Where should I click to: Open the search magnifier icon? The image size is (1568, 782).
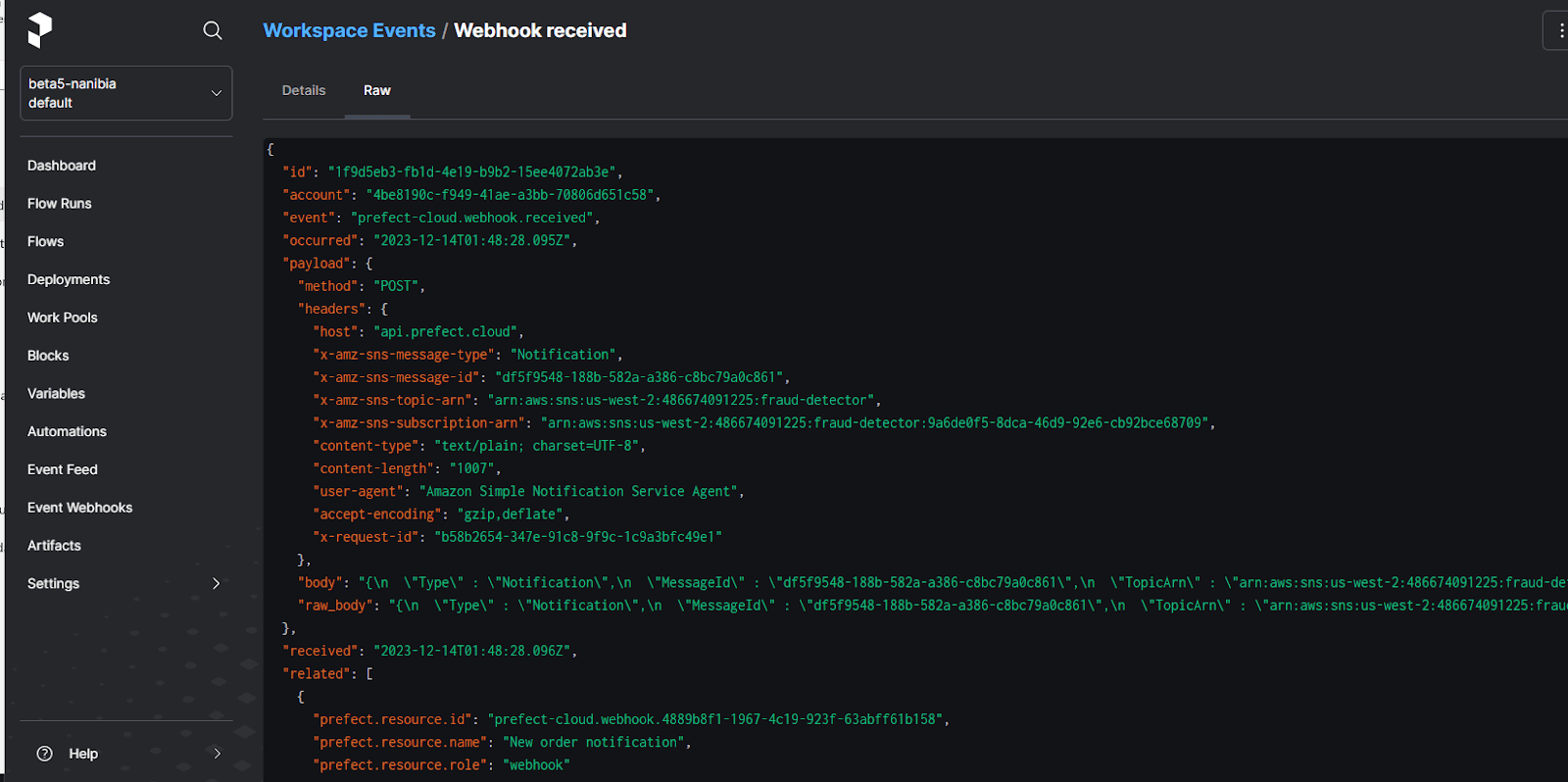click(212, 30)
